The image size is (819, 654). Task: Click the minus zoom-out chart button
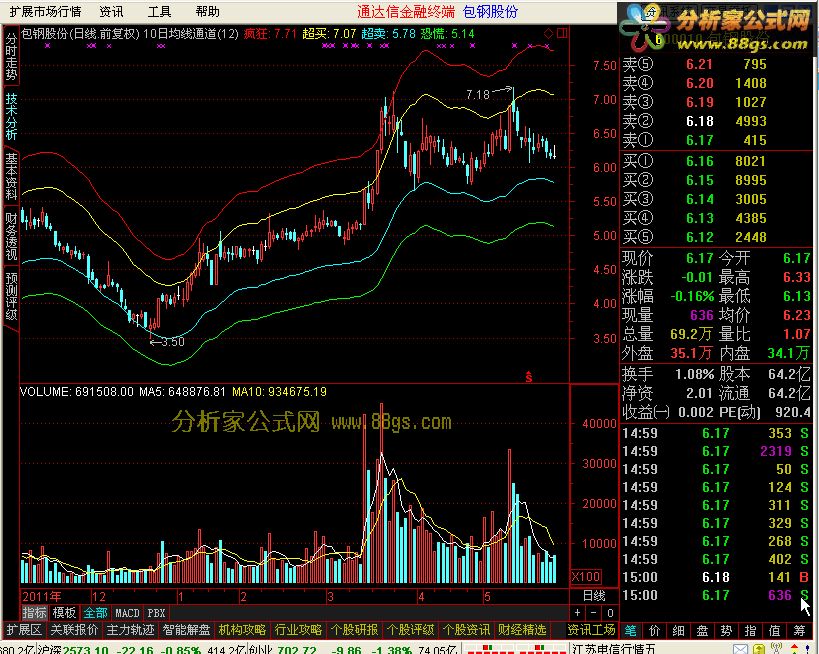pyautogui.click(x=593, y=613)
